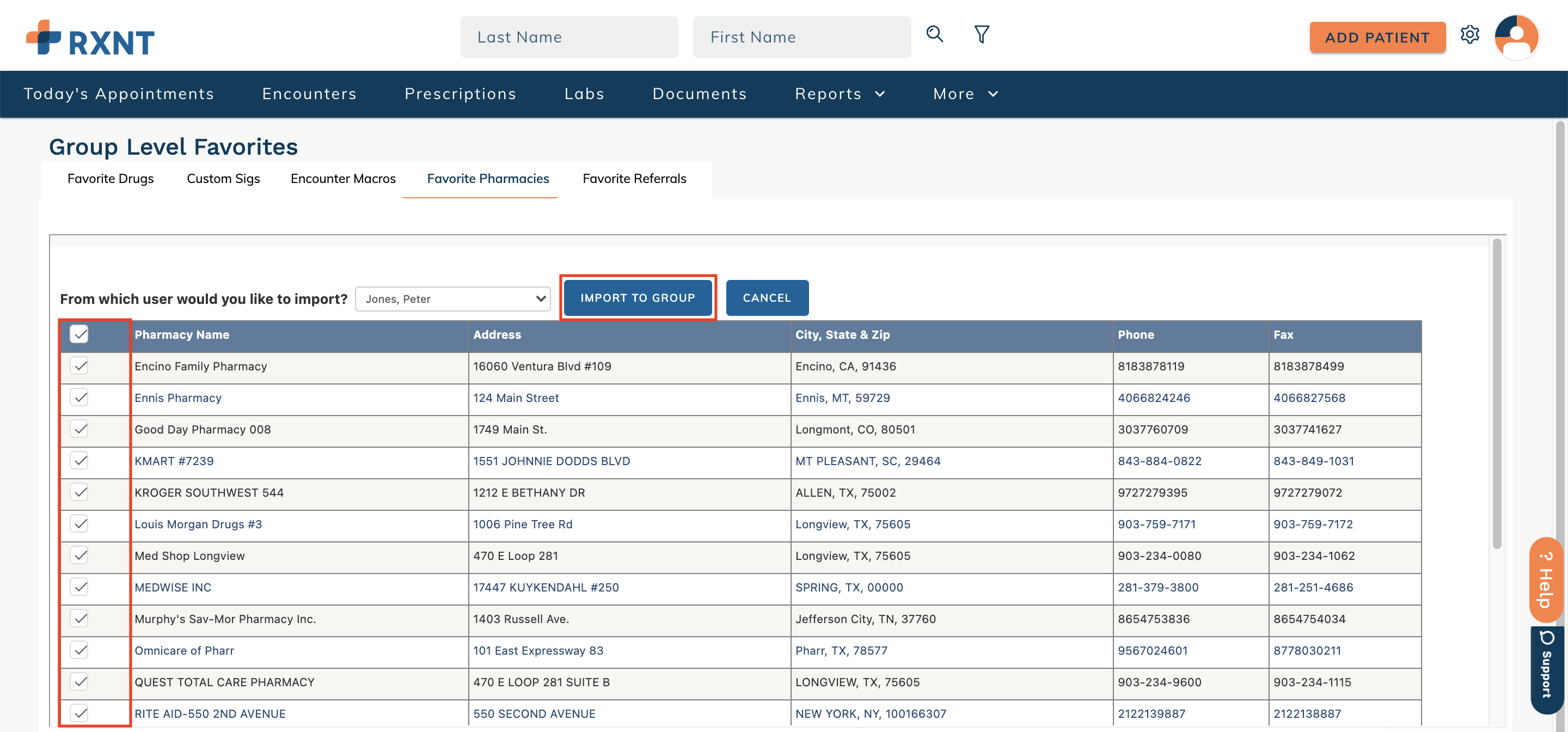1568x732 pixels.
Task: Click the Fax column header
Action: [1283, 334]
